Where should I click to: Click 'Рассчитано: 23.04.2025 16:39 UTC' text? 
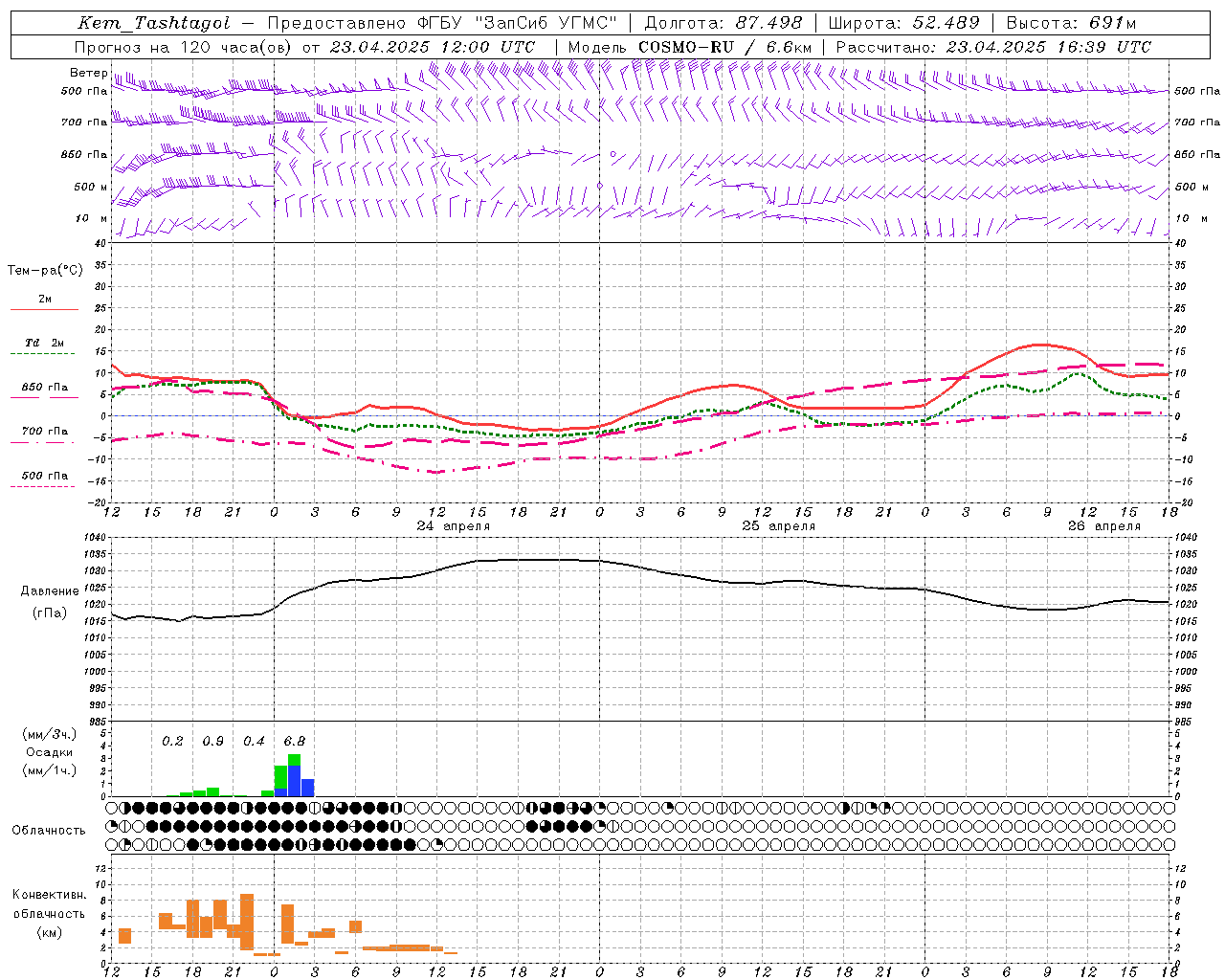click(993, 47)
